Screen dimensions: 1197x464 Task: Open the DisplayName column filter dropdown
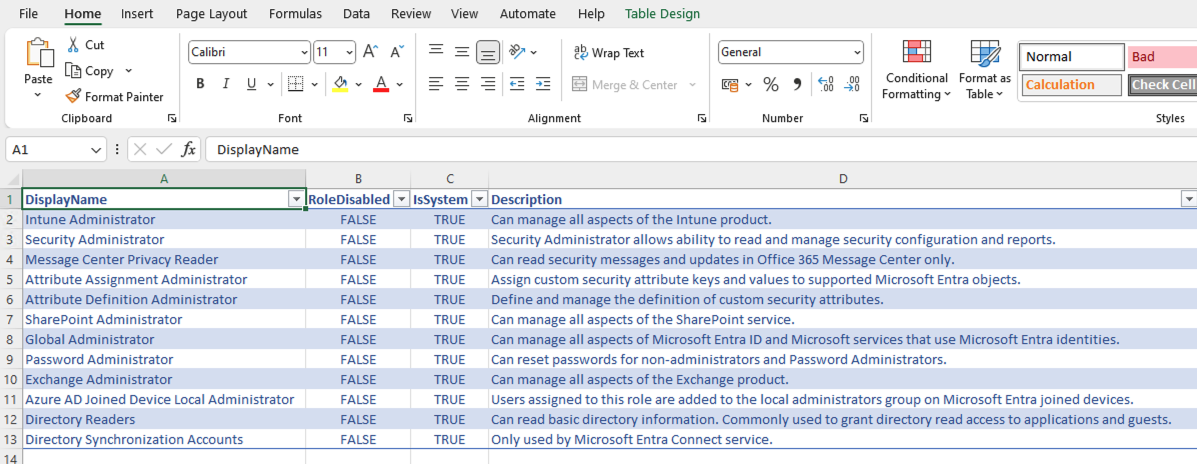click(296, 200)
